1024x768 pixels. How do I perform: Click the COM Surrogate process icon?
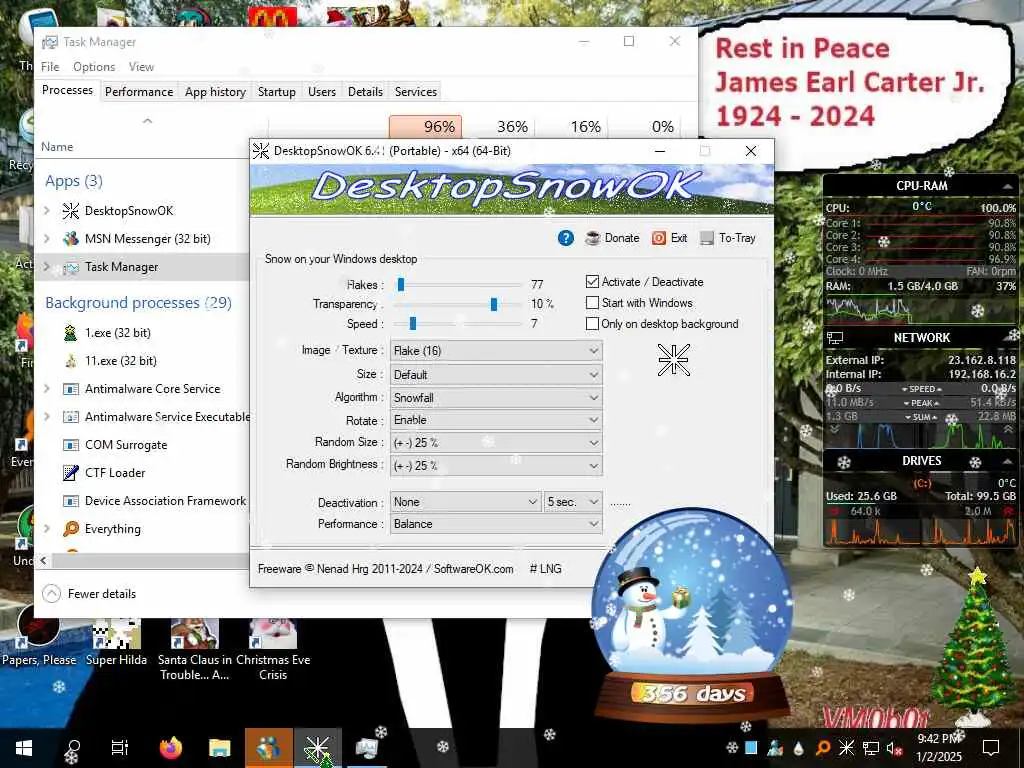71,445
